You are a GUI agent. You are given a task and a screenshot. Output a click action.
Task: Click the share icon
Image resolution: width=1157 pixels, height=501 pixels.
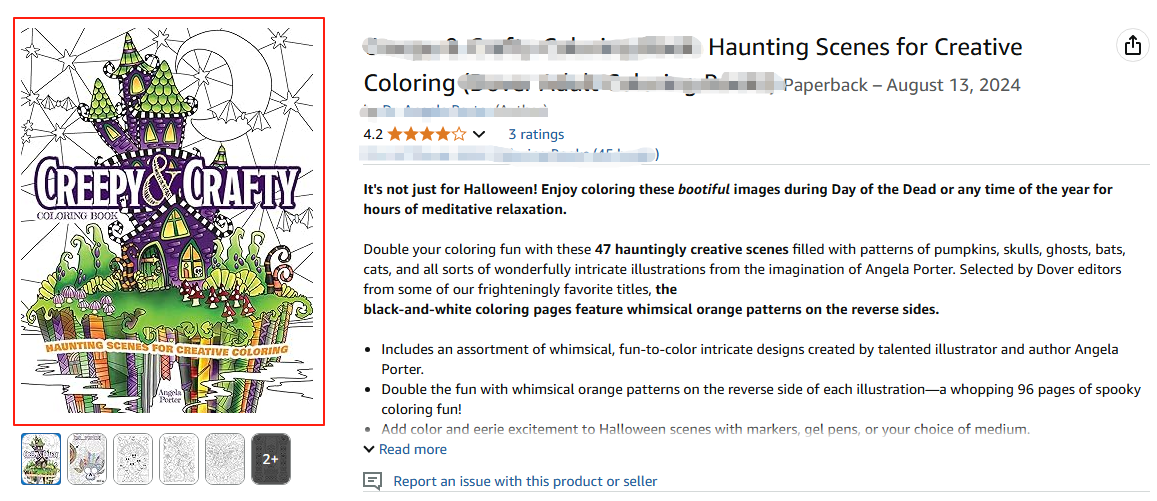tap(1132, 46)
